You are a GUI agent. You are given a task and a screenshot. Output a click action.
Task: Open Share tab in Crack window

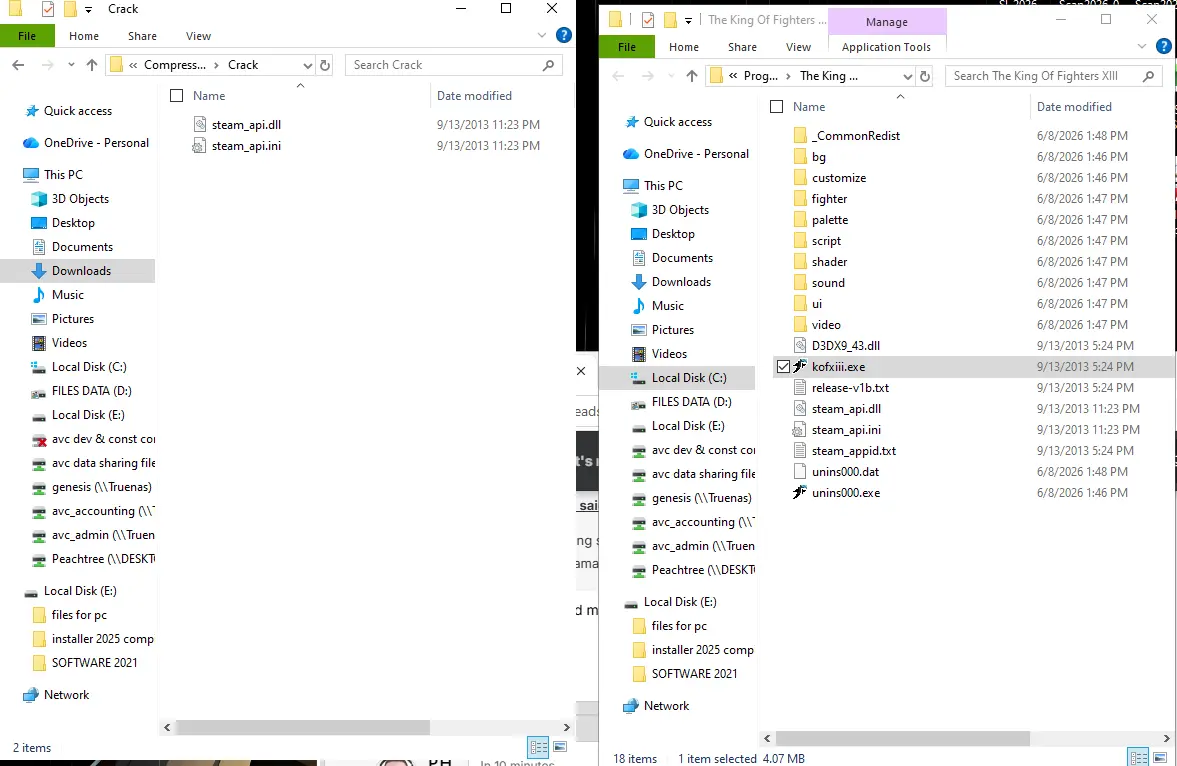[x=143, y=36]
